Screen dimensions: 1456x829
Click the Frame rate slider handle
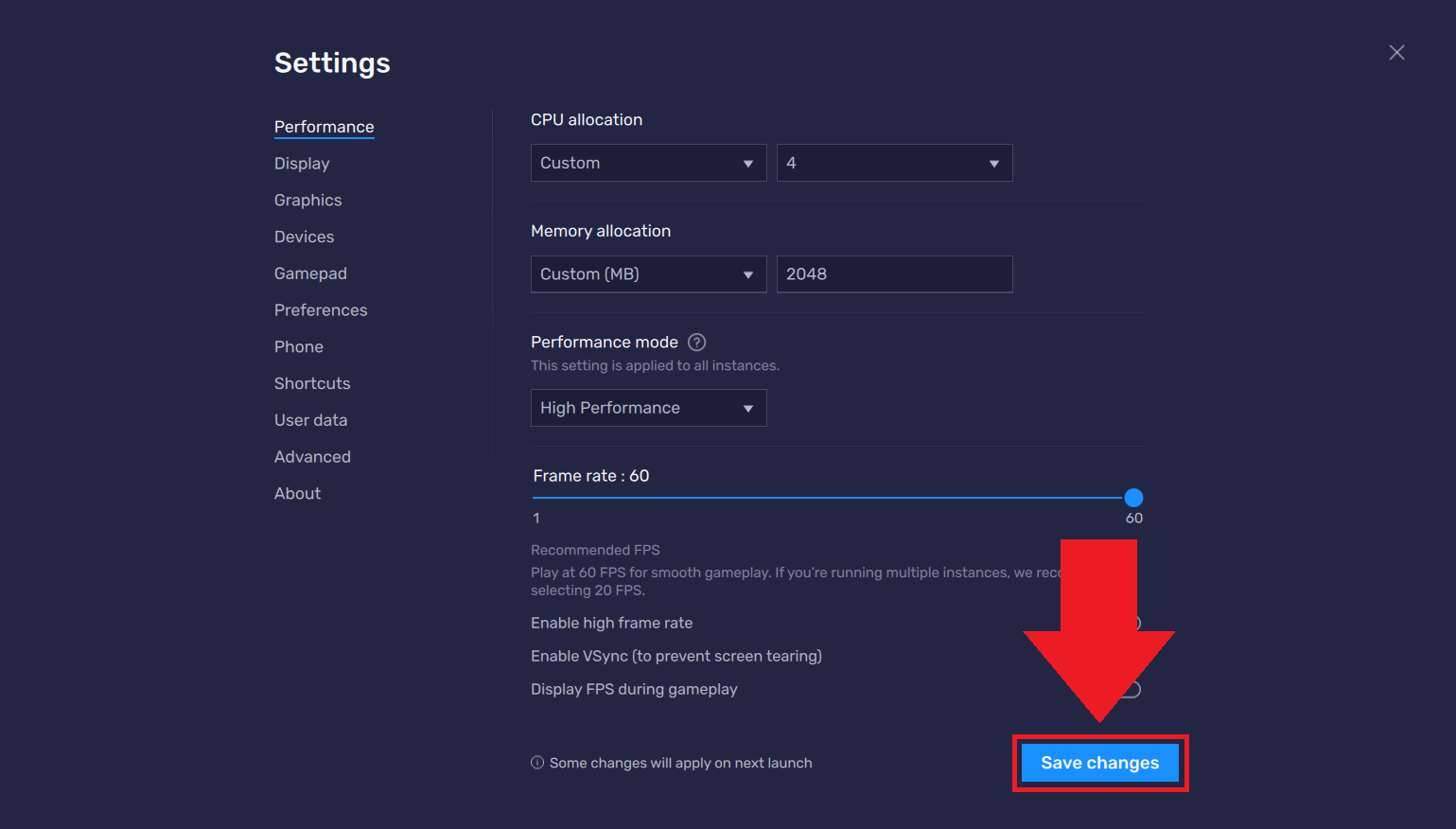tap(1133, 498)
